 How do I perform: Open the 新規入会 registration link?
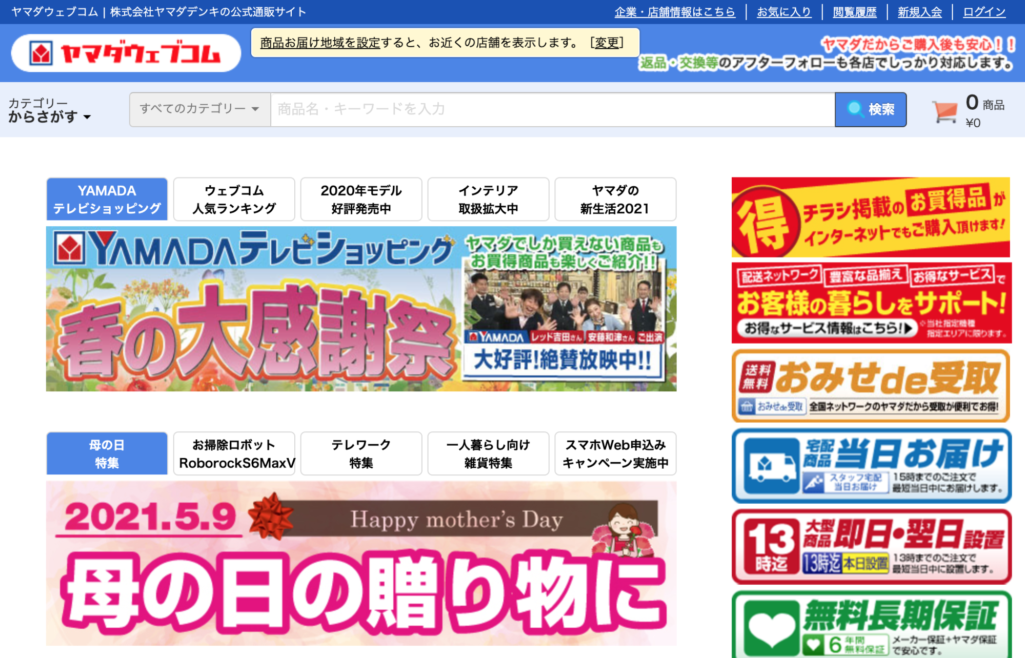tap(919, 12)
